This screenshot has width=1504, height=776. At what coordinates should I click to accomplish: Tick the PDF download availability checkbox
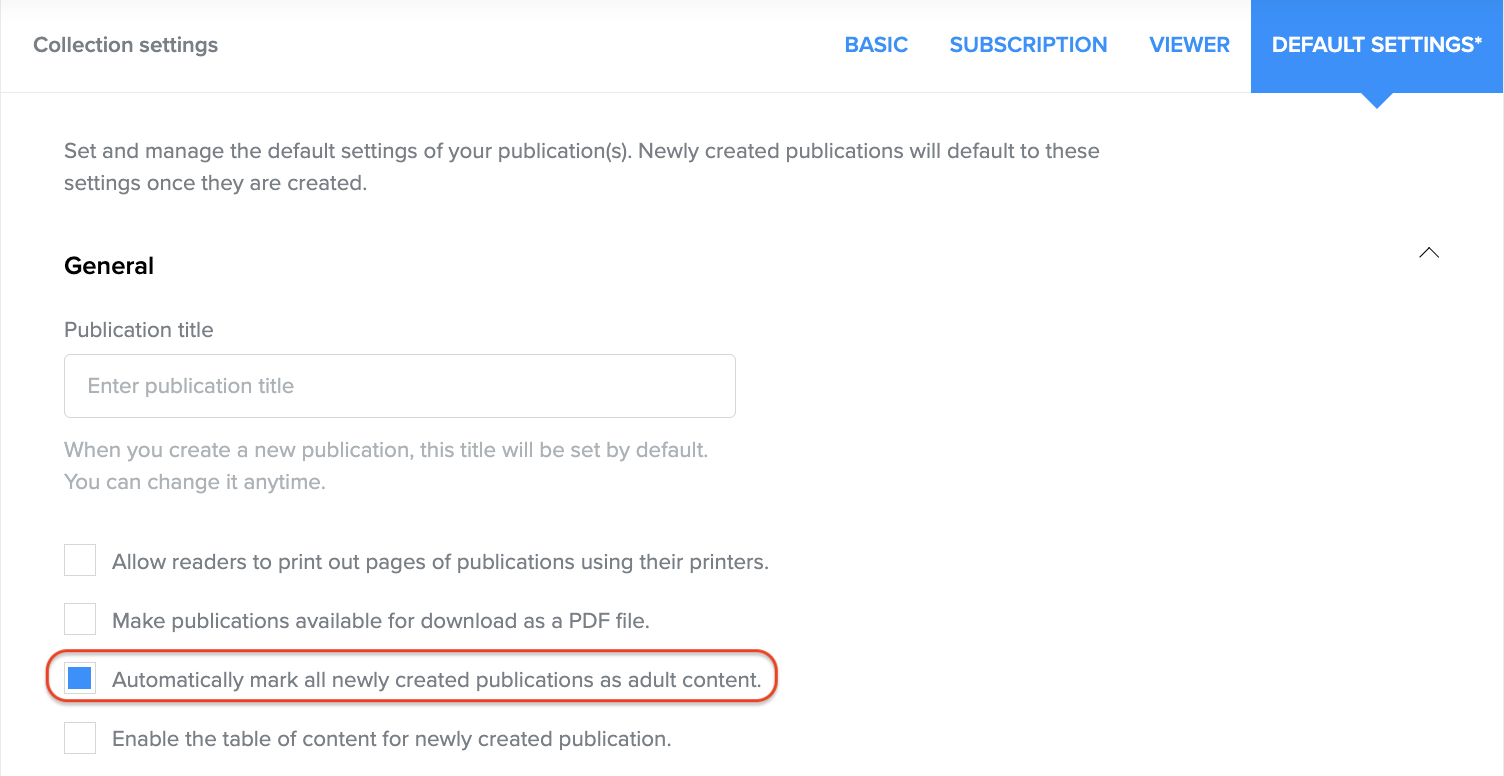pos(80,620)
